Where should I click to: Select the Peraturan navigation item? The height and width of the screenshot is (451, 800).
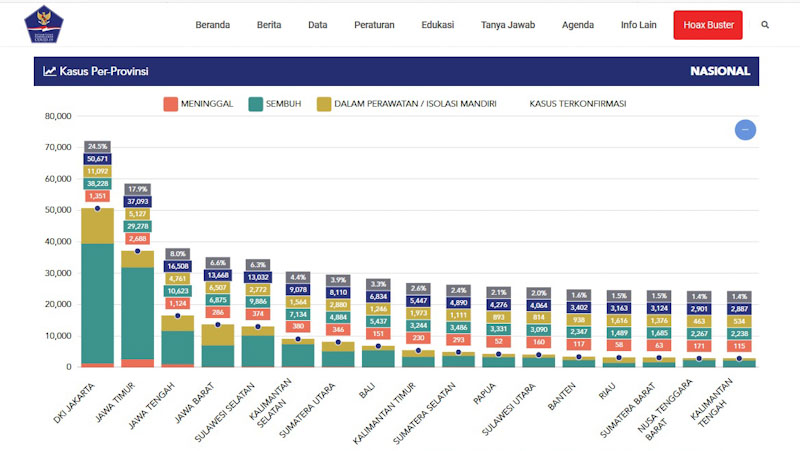pos(374,25)
